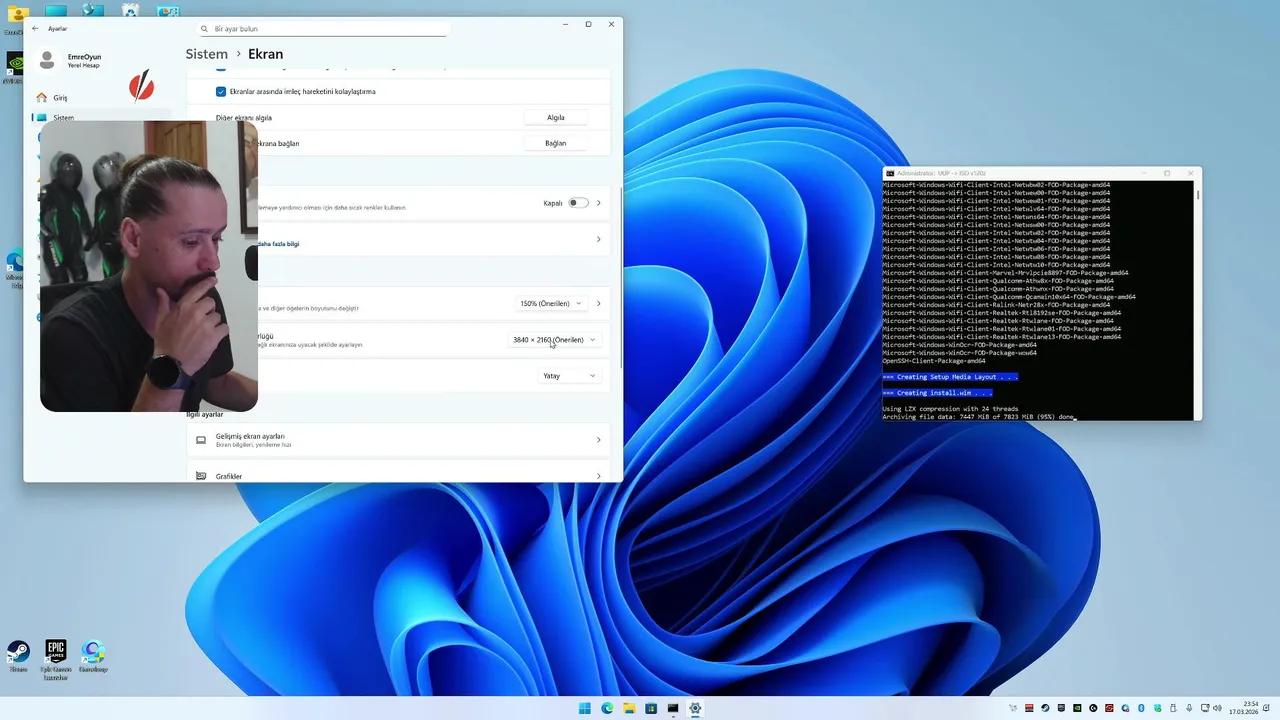Image resolution: width=1280 pixels, height=720 pixels.
Task: Toggle the night light switch labeled Kapalı
Action: coord(578,203)
